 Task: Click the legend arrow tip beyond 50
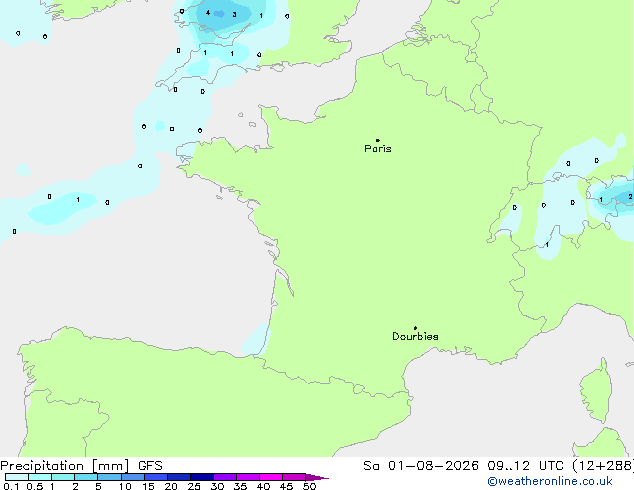[x=317, y=477]
